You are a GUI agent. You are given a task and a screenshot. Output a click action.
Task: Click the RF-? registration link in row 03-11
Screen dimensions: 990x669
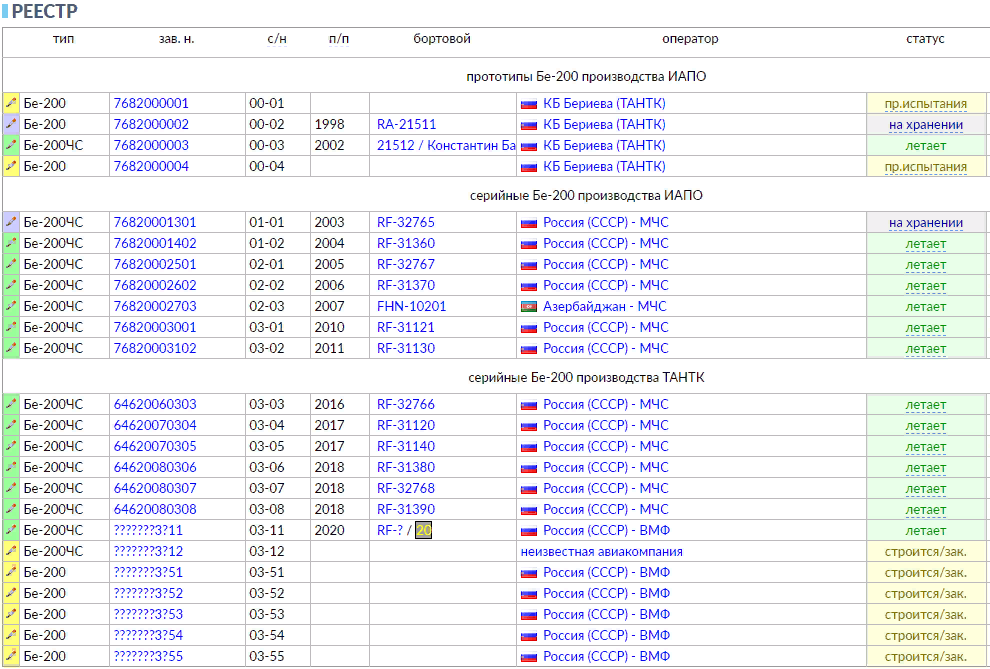390,530
